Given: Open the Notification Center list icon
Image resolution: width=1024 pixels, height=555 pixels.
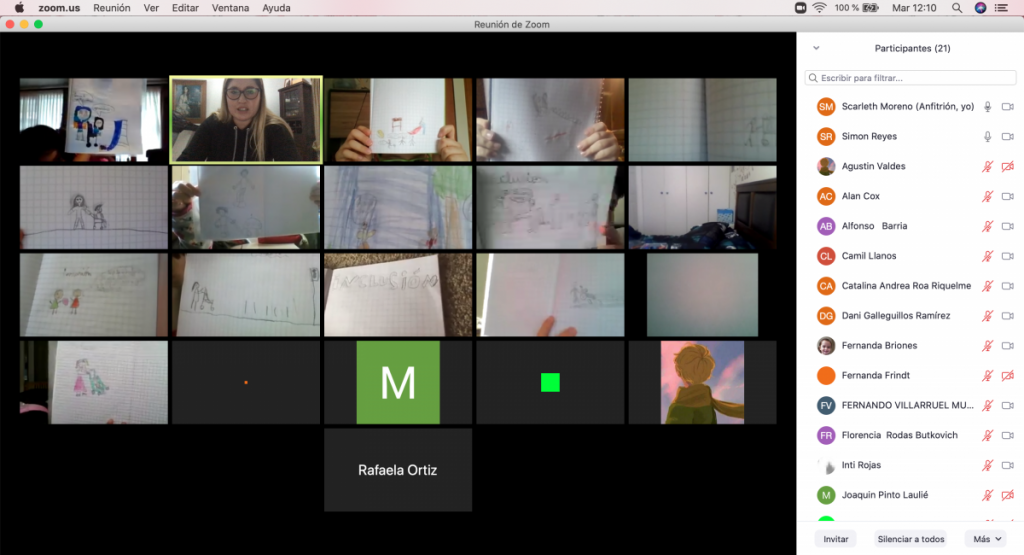Looking at the screenshot, I should [x=1004, y=8].
